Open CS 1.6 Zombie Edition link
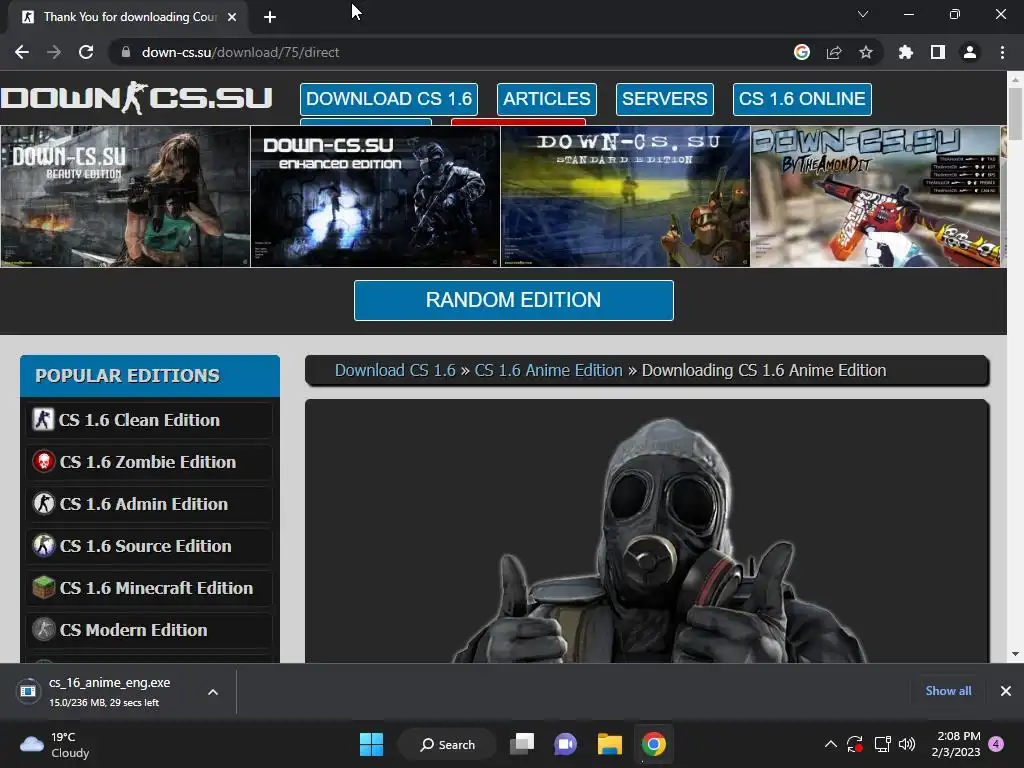 (149, 462)
